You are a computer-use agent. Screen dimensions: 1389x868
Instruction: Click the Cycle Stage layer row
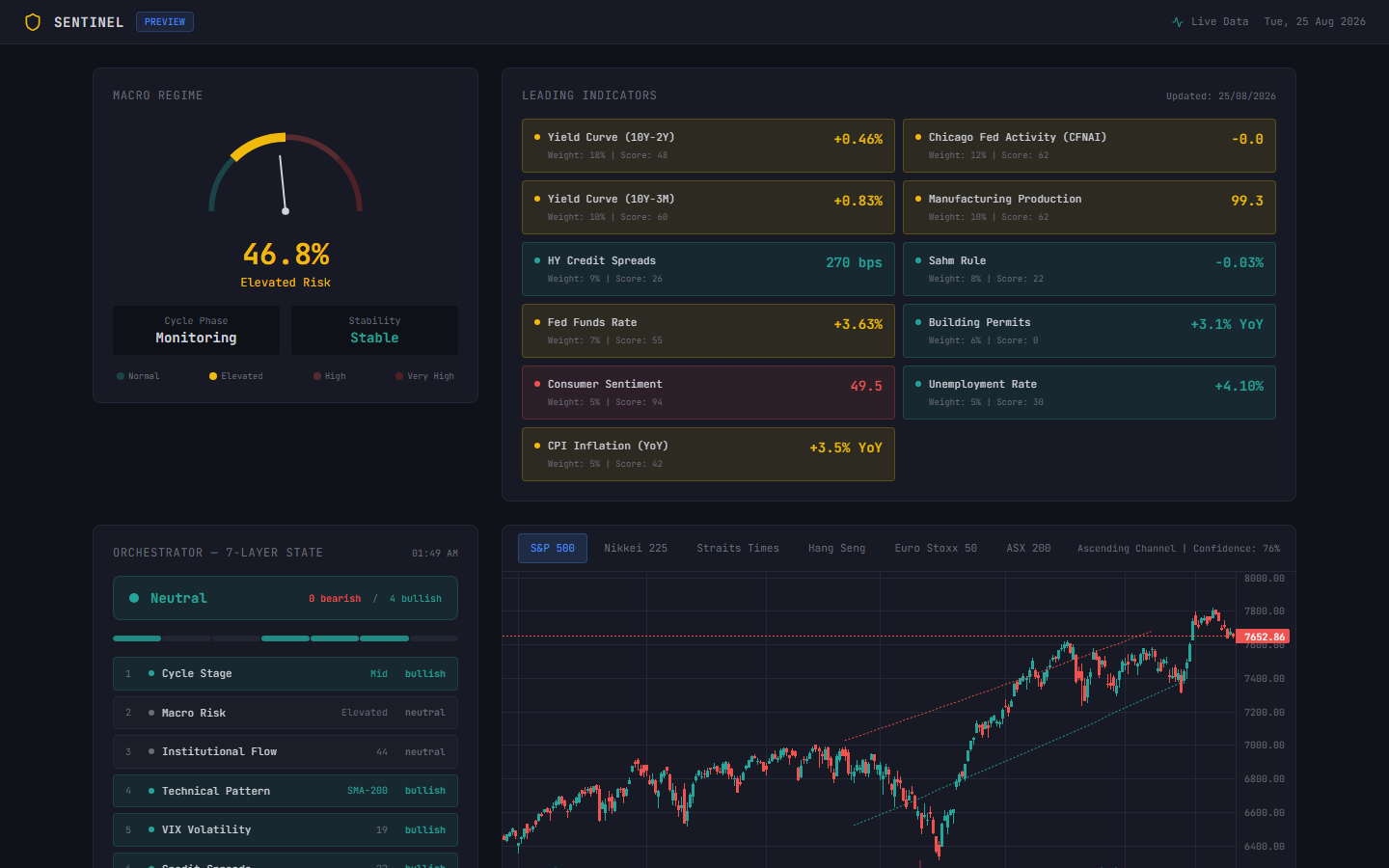[286, 673]
